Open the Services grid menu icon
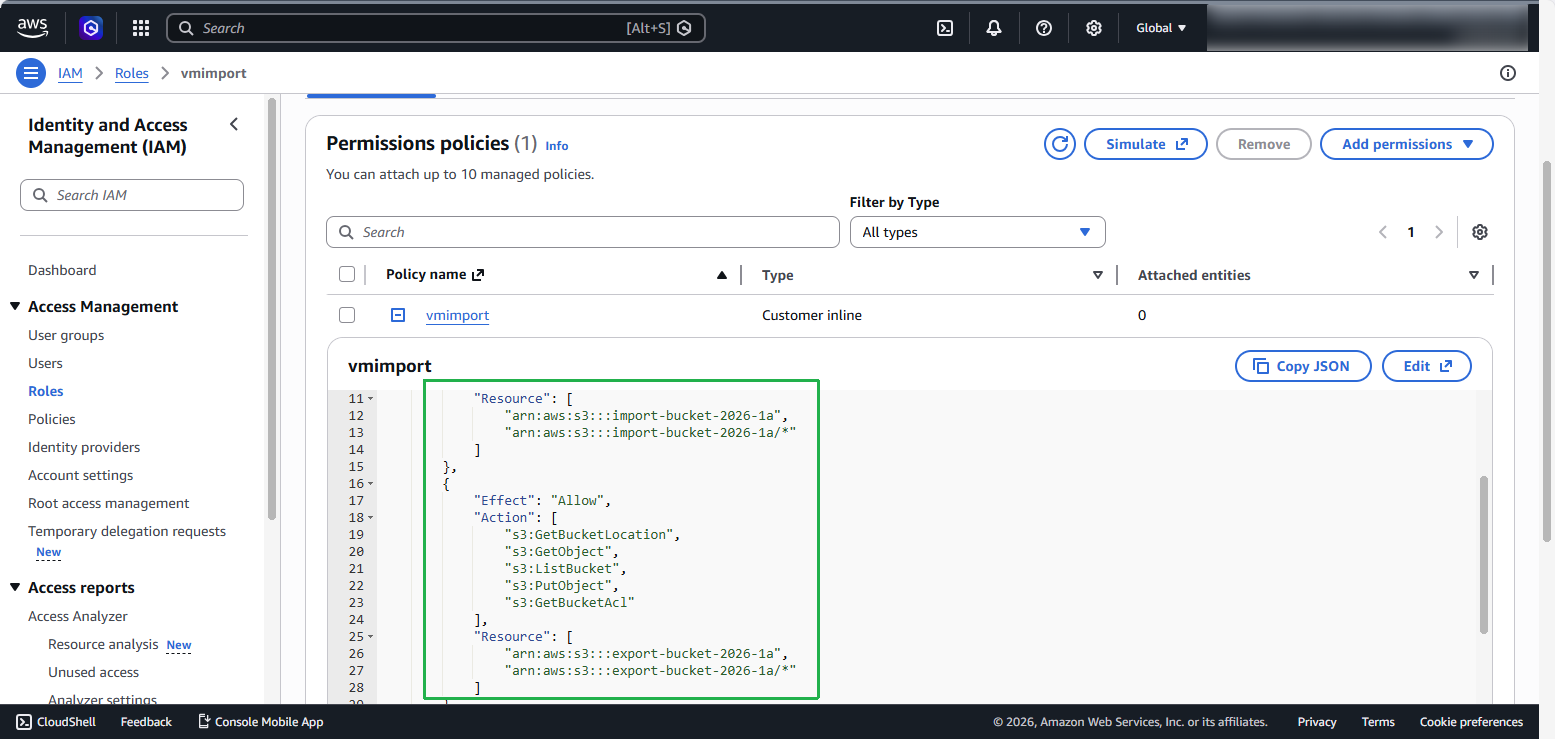Screen dimensions: 1555x739 [141, 28]
